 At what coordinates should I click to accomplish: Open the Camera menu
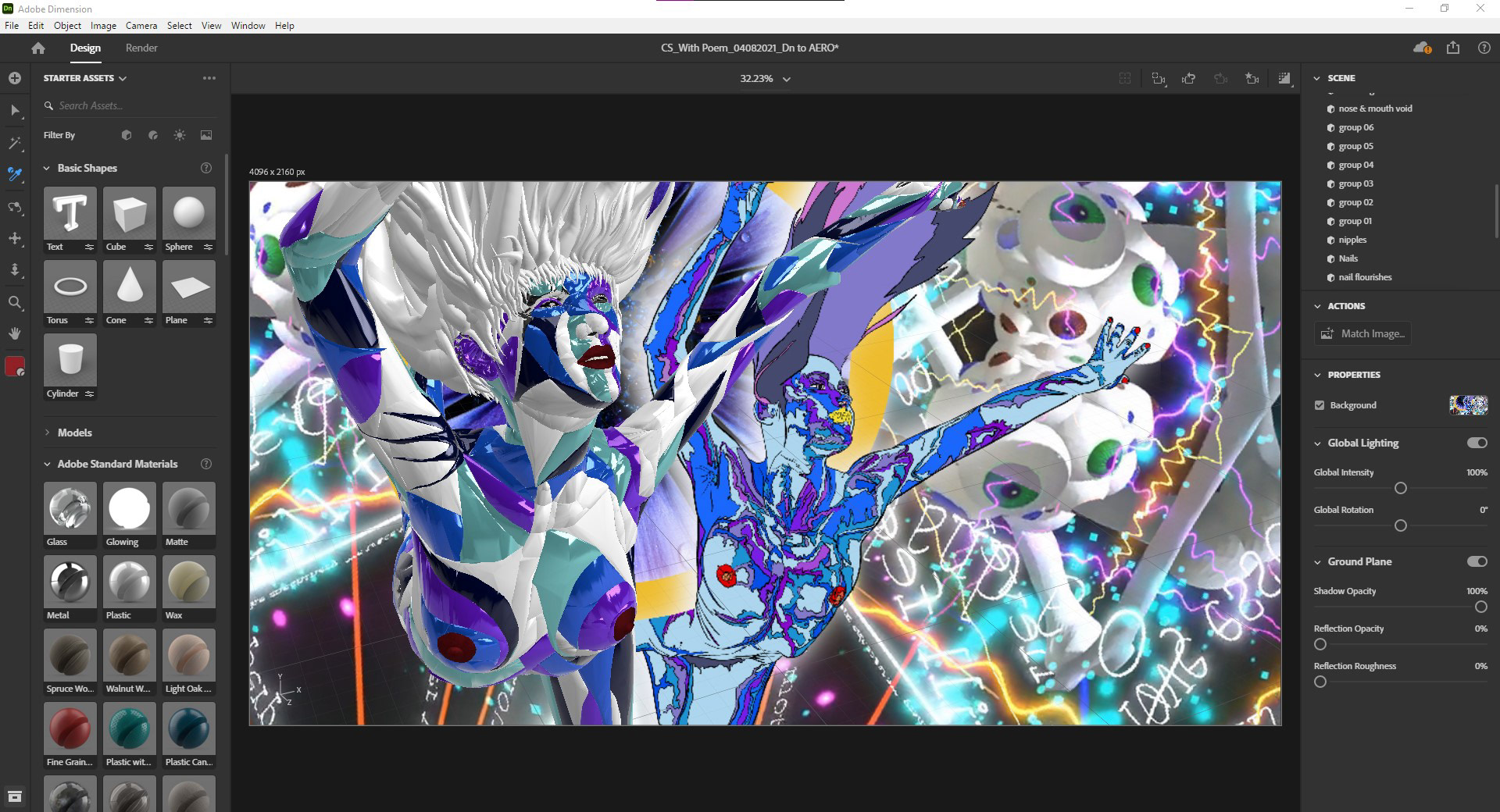[141, 25]
